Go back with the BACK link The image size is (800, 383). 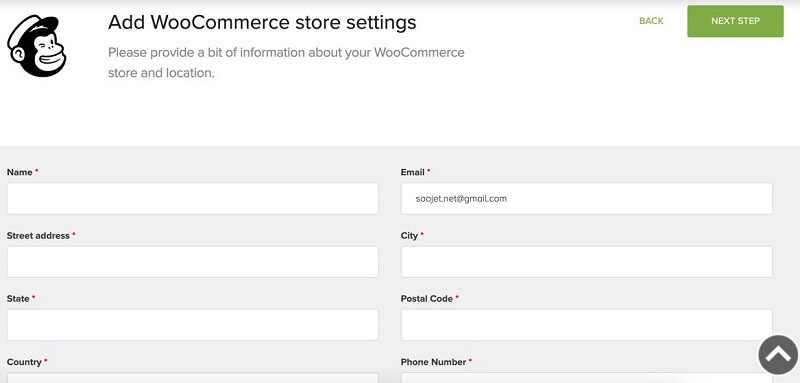pyautogui.click(x=651, y=21)
